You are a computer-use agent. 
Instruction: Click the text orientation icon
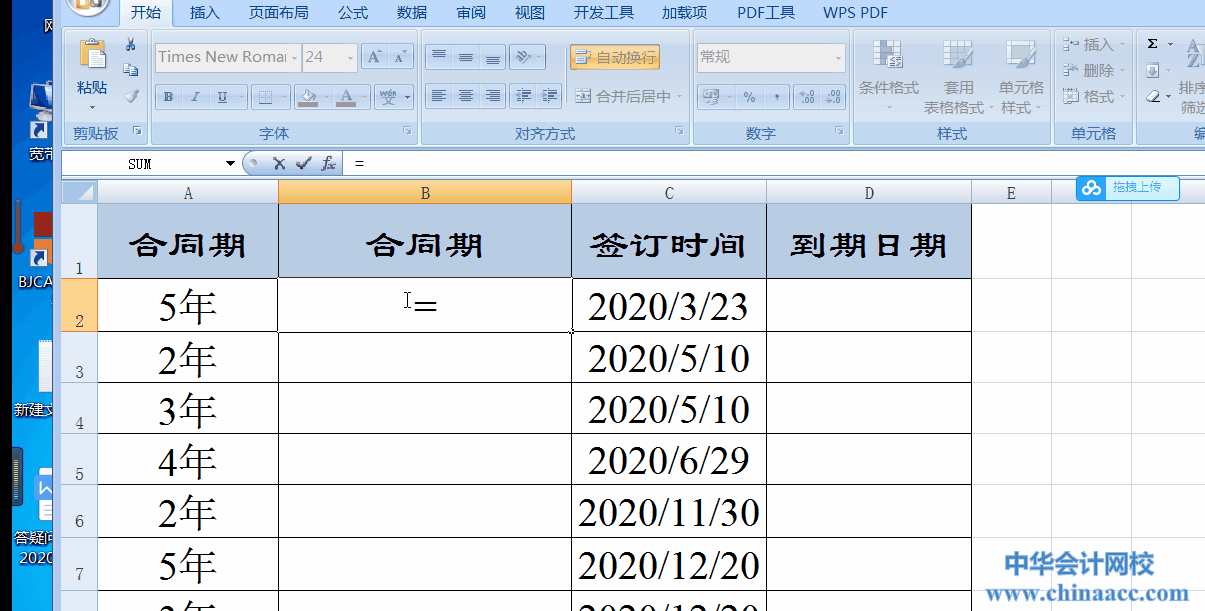[523, 58]
